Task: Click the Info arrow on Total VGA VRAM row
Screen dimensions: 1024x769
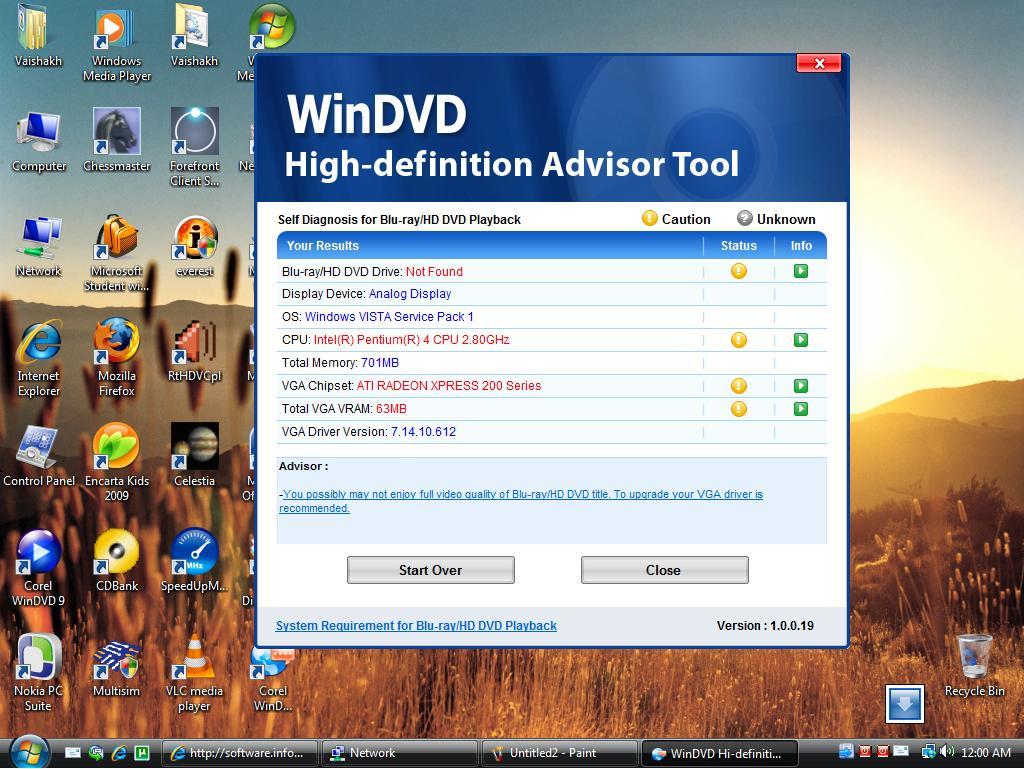Action: point(800,408)
